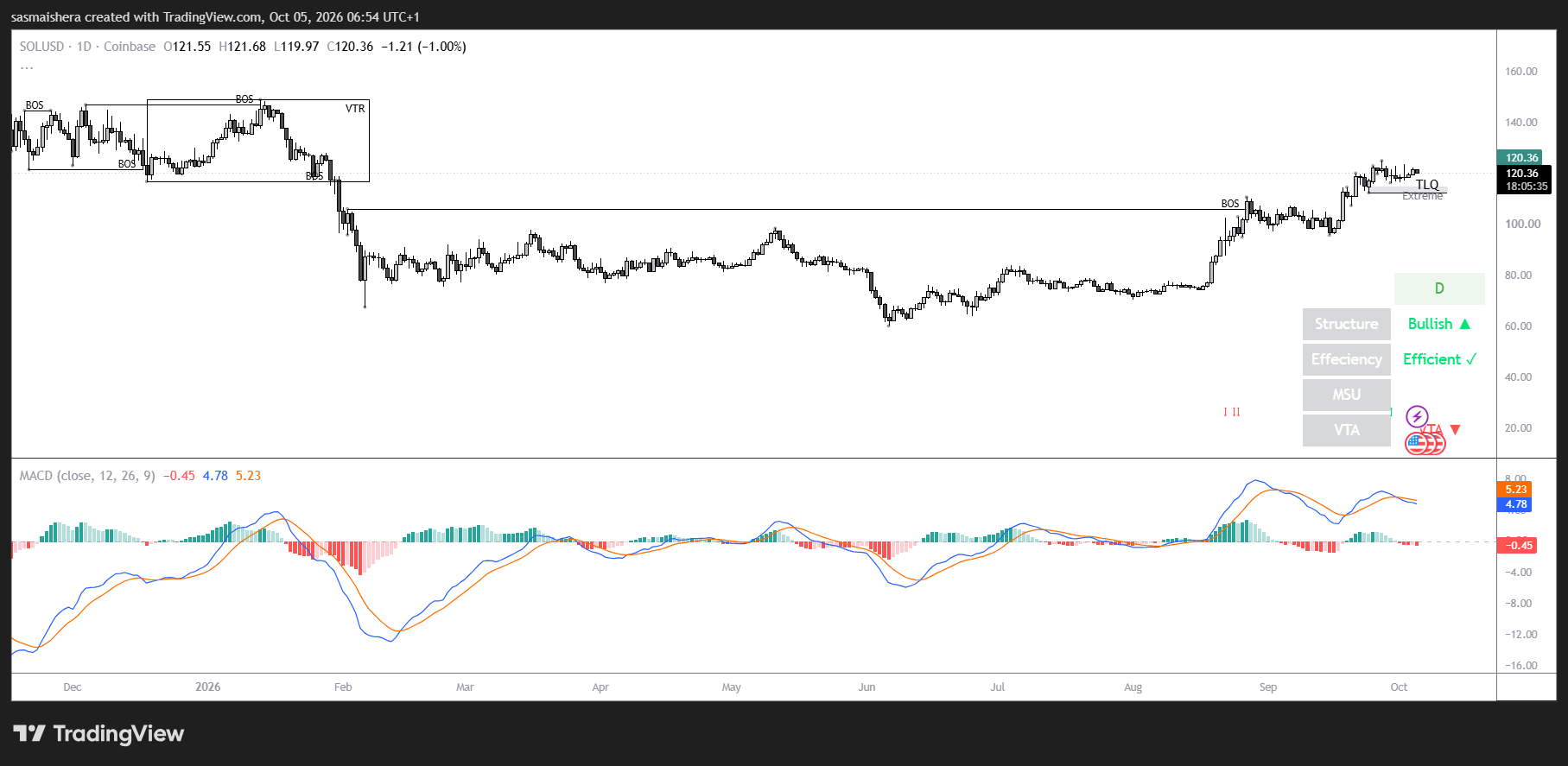This screenshot has width=1568, height=766.
Task: Click the red -0.45 histogram value label
Action: pos(1517,545)
